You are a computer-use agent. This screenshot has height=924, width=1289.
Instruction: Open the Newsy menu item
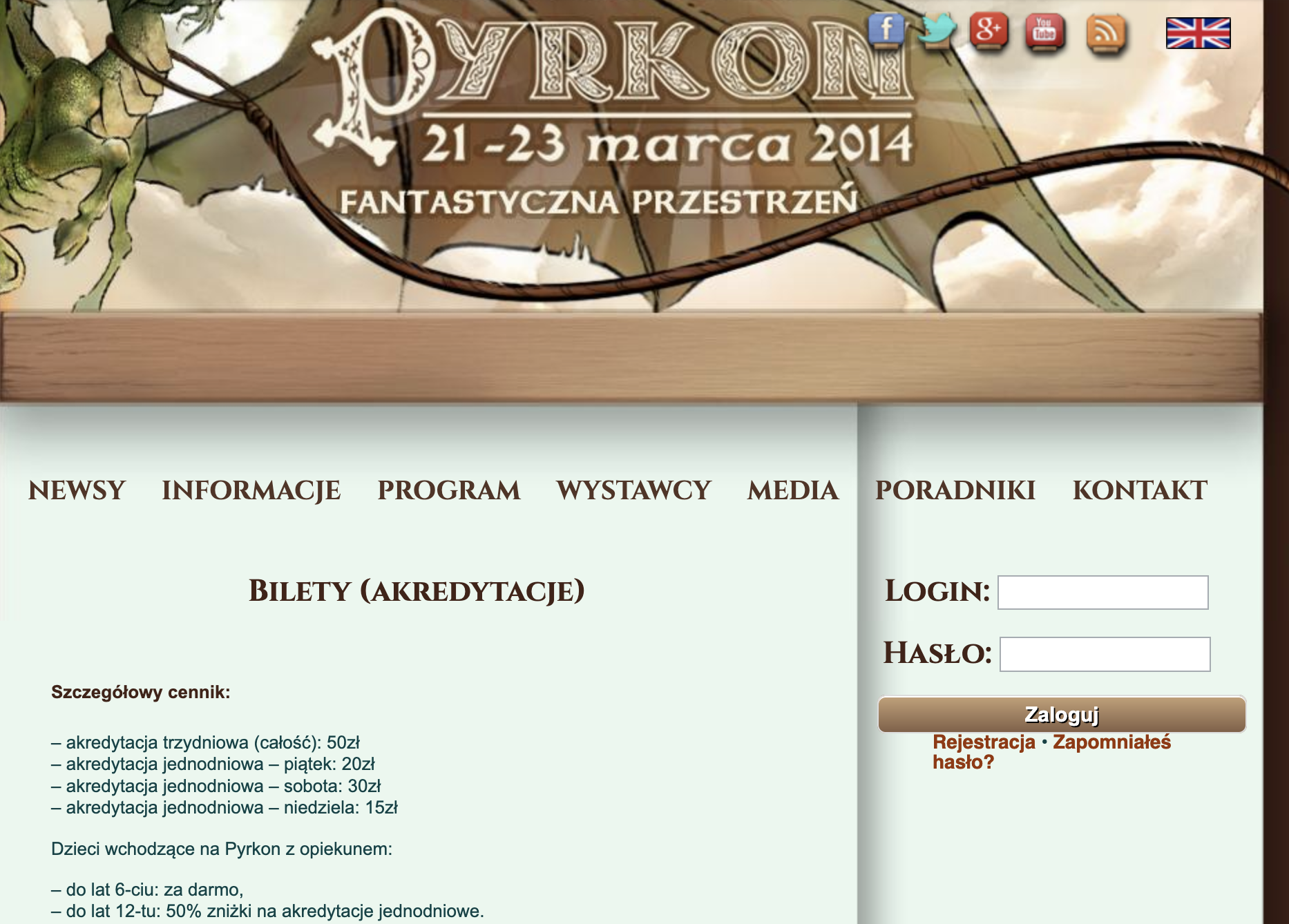click(x=77, y=490)
